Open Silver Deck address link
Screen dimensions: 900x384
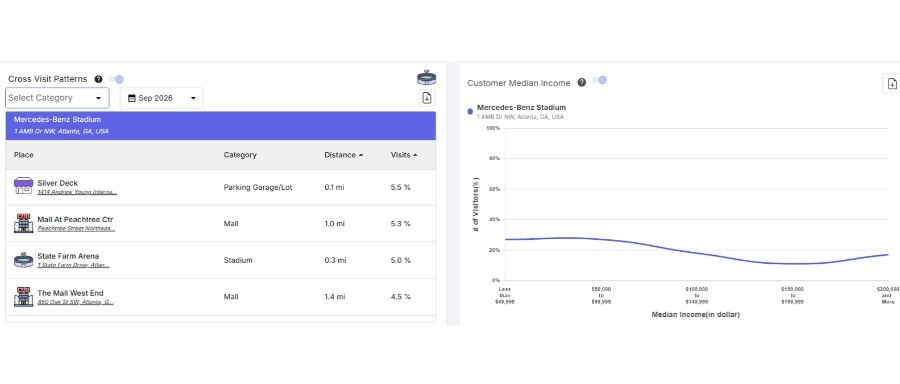point(77,192)
